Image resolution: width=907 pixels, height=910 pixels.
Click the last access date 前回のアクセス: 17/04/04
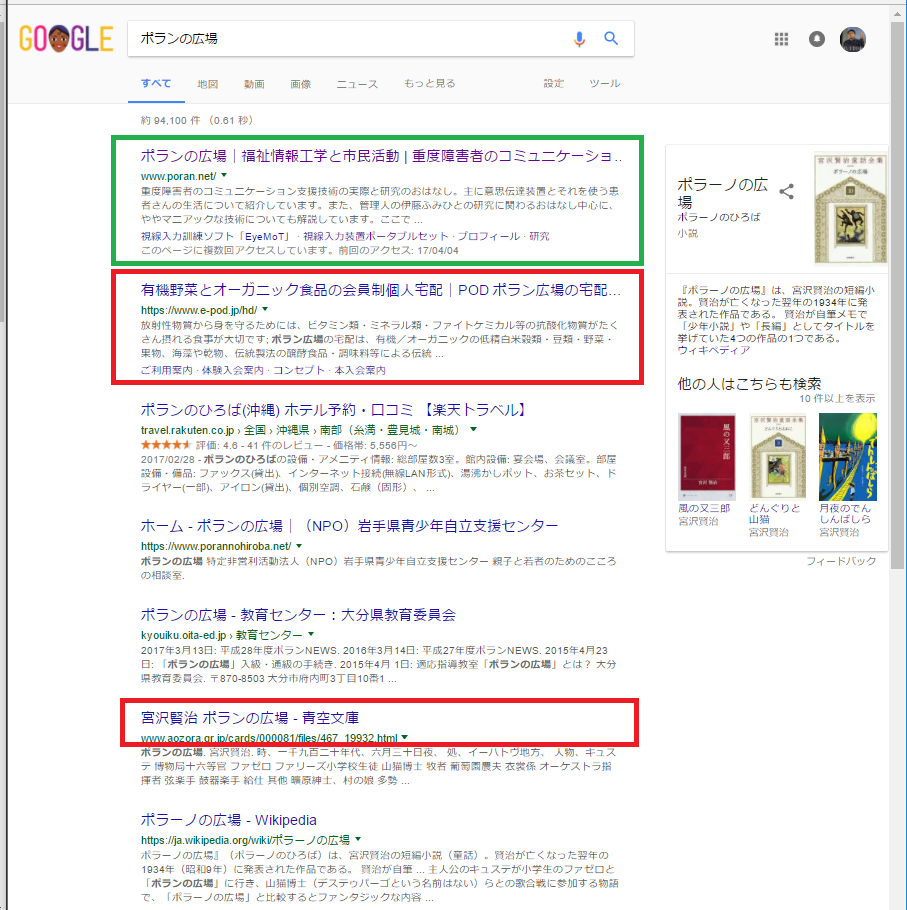tap(399, 251)
